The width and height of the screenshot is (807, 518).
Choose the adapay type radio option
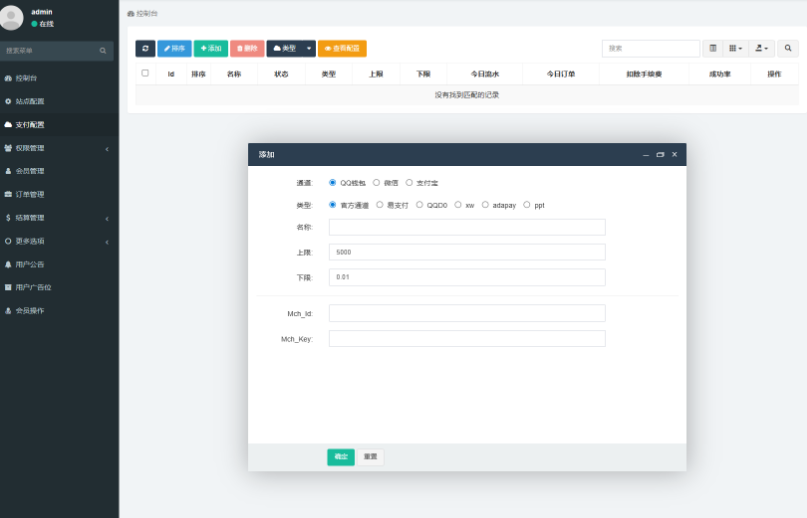click(485, 205)
